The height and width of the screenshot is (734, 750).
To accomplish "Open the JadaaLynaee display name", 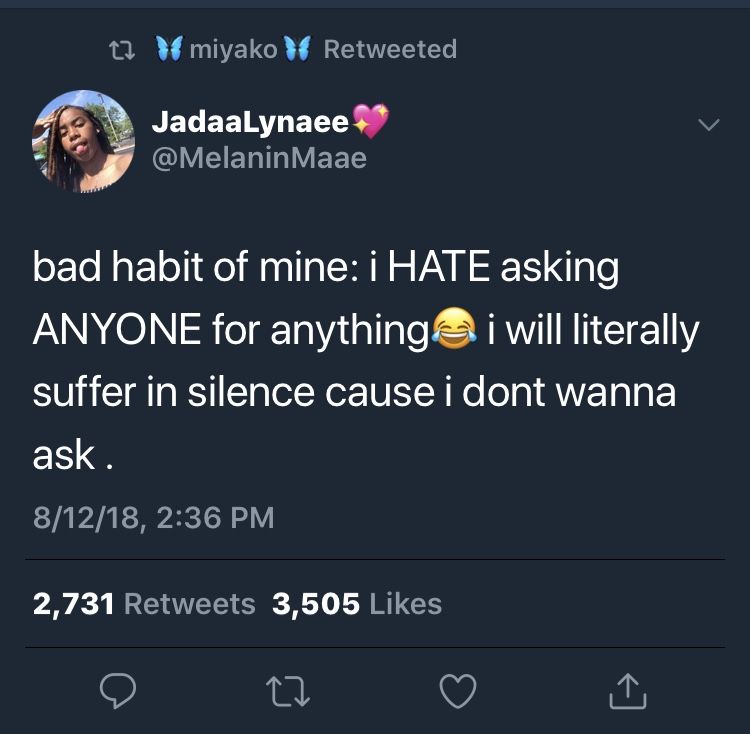I will coord(250,121).
